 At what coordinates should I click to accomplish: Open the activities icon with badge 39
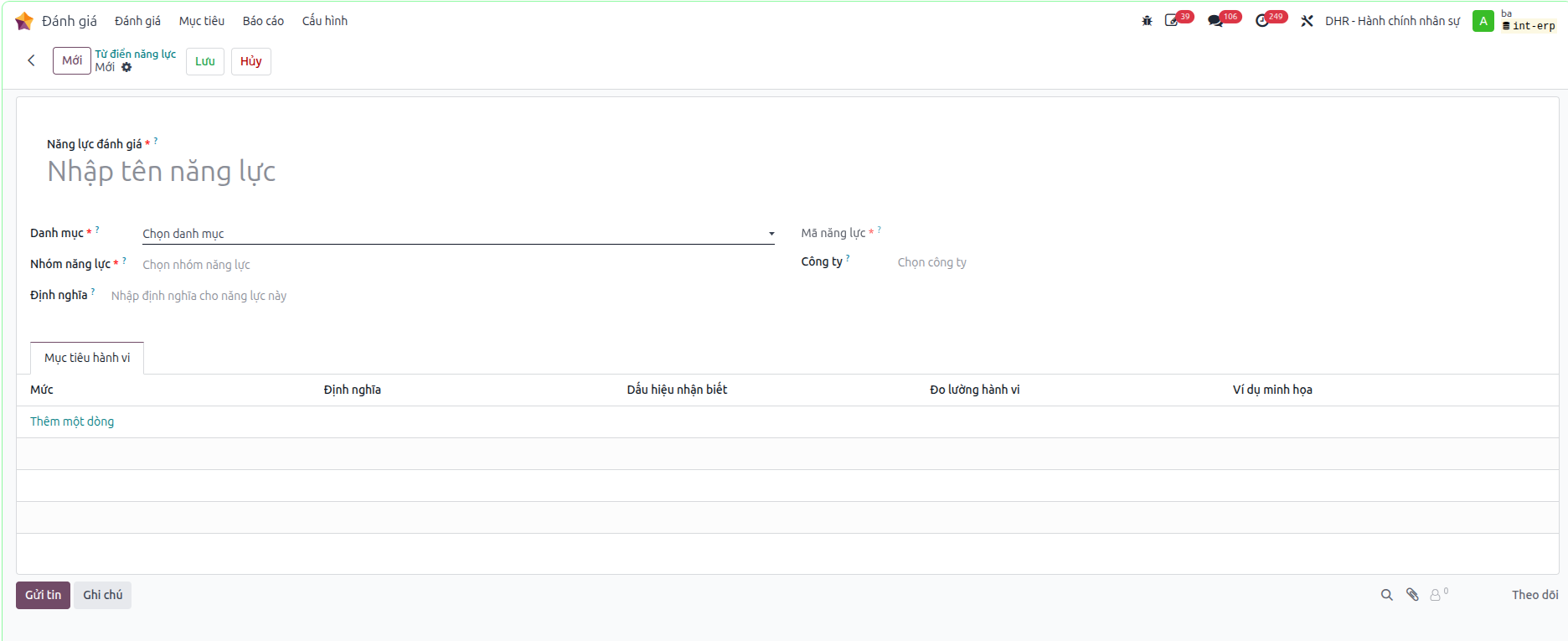[1173, 21]
